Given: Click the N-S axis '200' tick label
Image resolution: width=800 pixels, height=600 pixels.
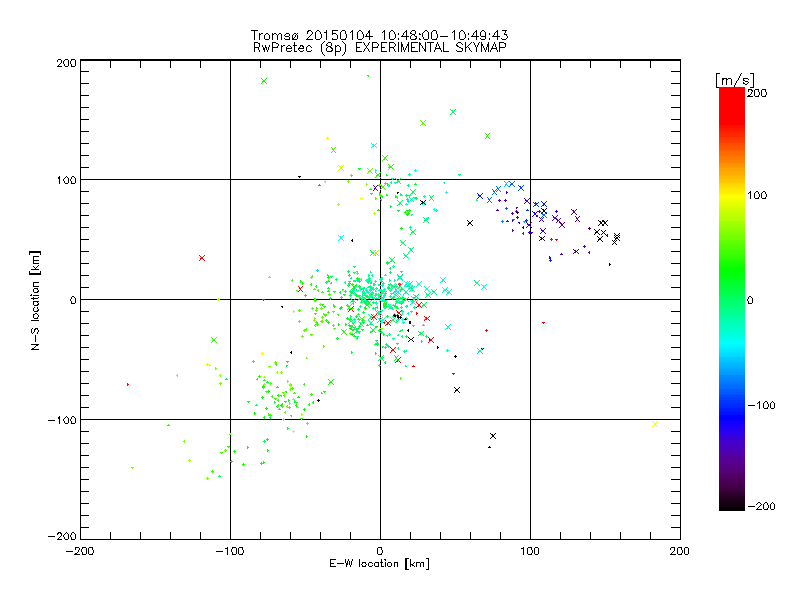Looking at the screenshot, I should [66, 63].
